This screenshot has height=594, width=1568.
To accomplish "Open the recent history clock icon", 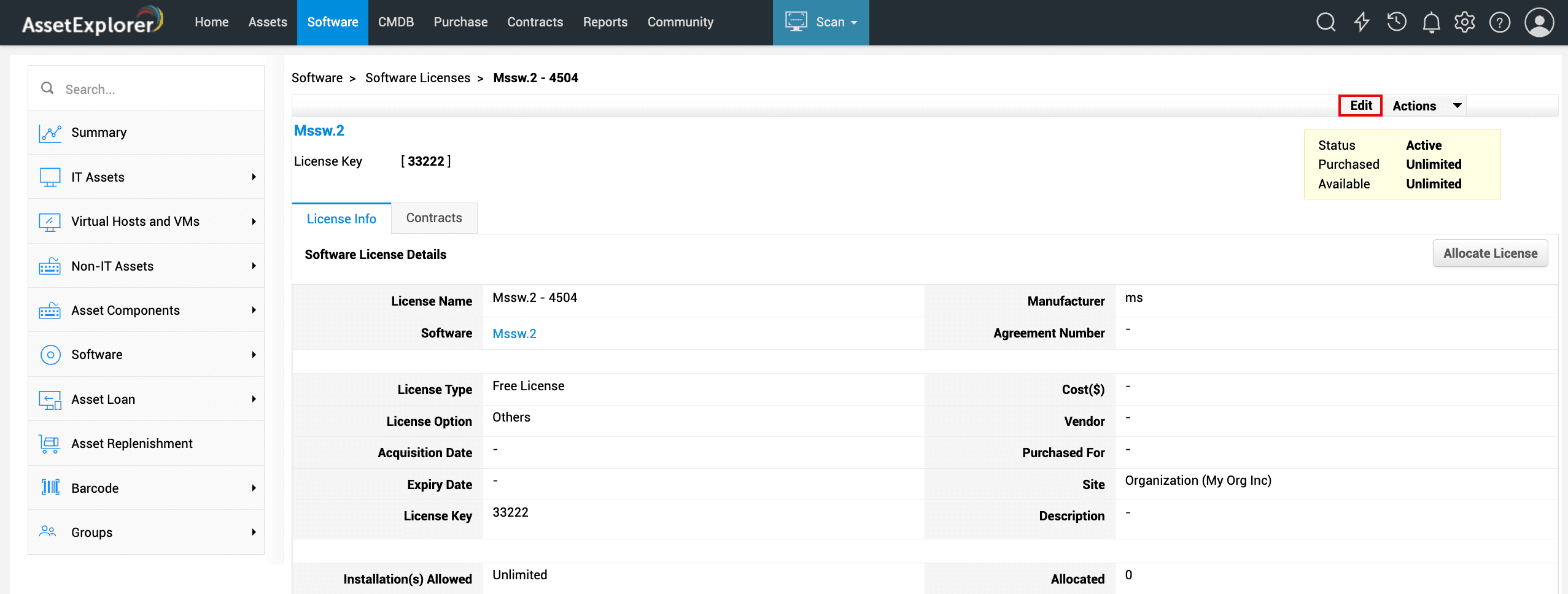I will [x=1397, y=22].
